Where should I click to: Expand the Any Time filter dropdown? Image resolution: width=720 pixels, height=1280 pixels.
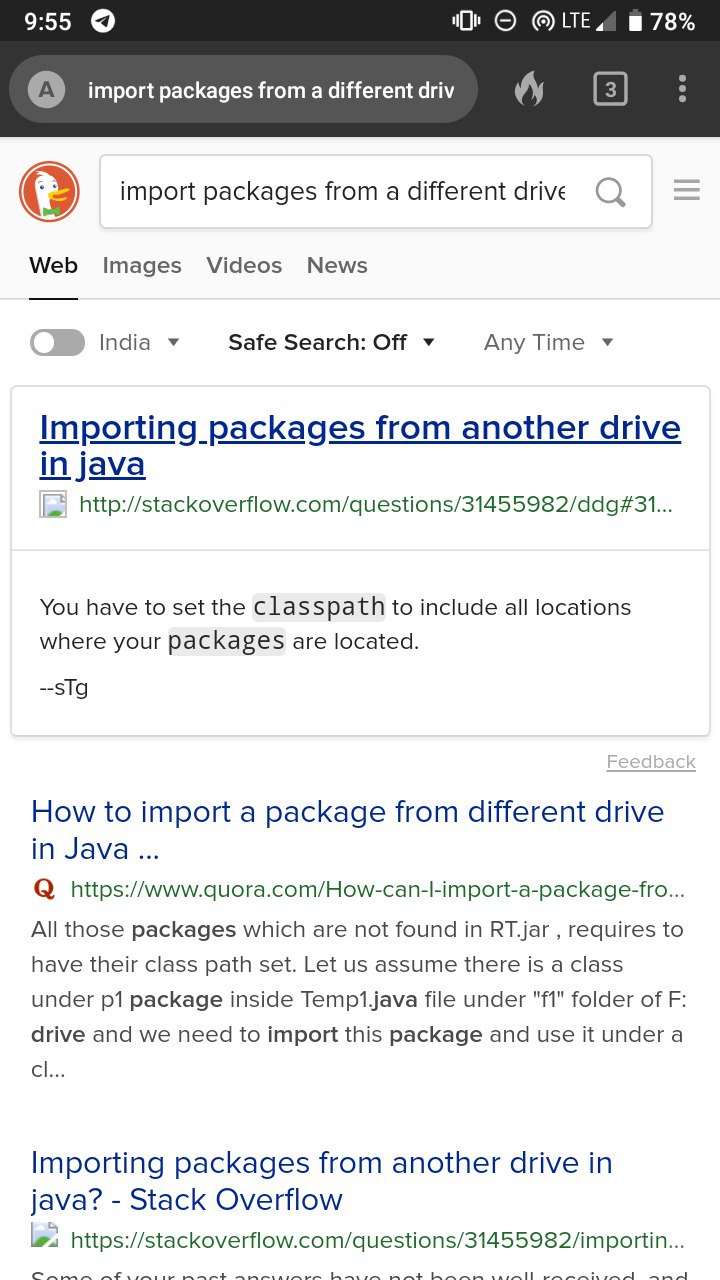[549, 342]
